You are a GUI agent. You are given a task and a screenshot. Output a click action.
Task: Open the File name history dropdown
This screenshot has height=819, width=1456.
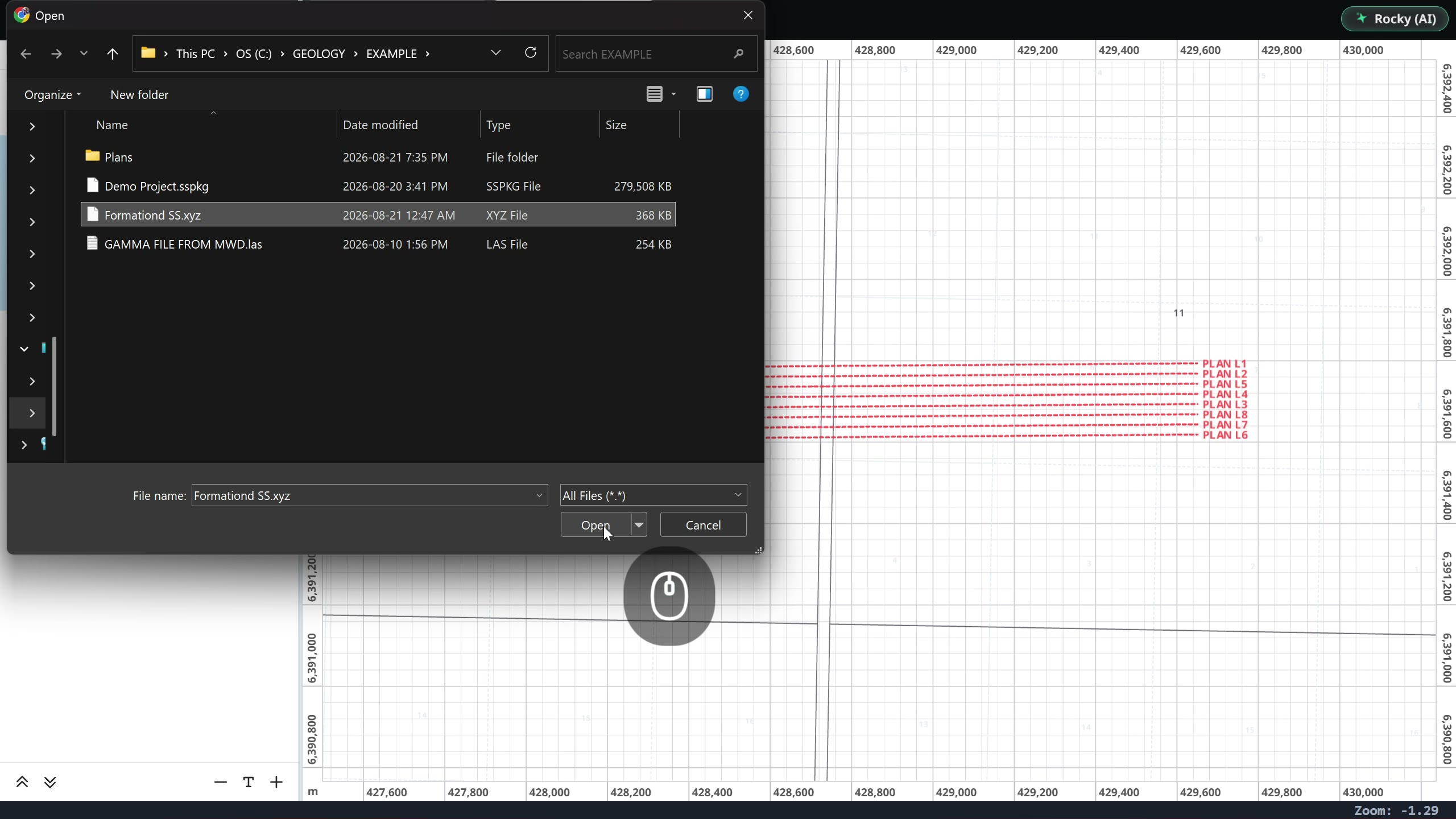pyautogui.click(x=539, y=495)
